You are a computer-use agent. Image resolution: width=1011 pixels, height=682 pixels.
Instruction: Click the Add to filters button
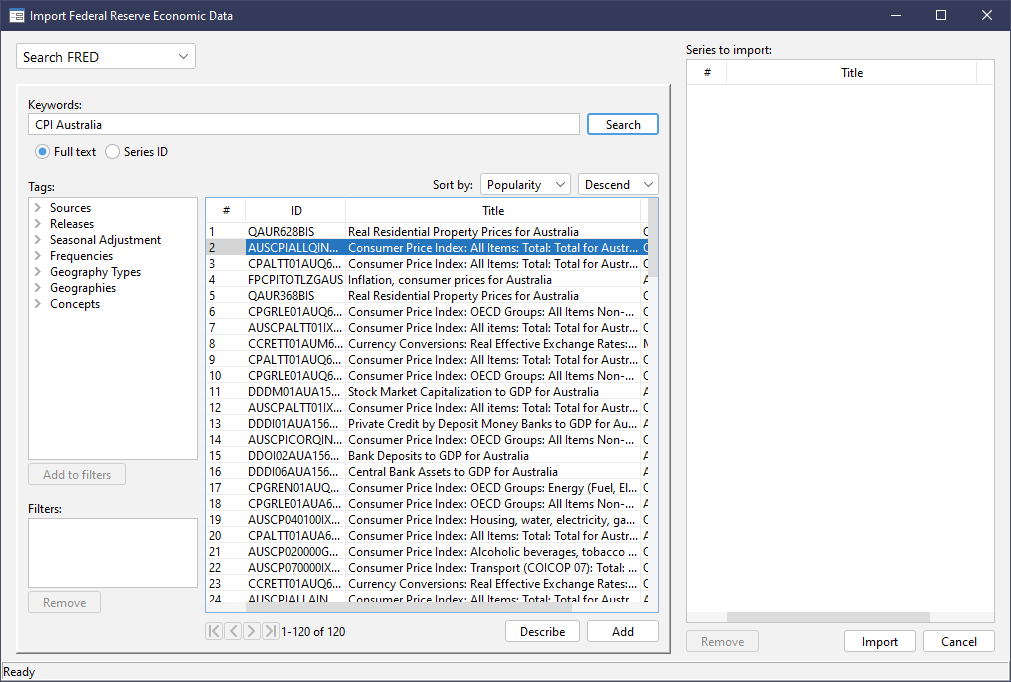[77, 474]
